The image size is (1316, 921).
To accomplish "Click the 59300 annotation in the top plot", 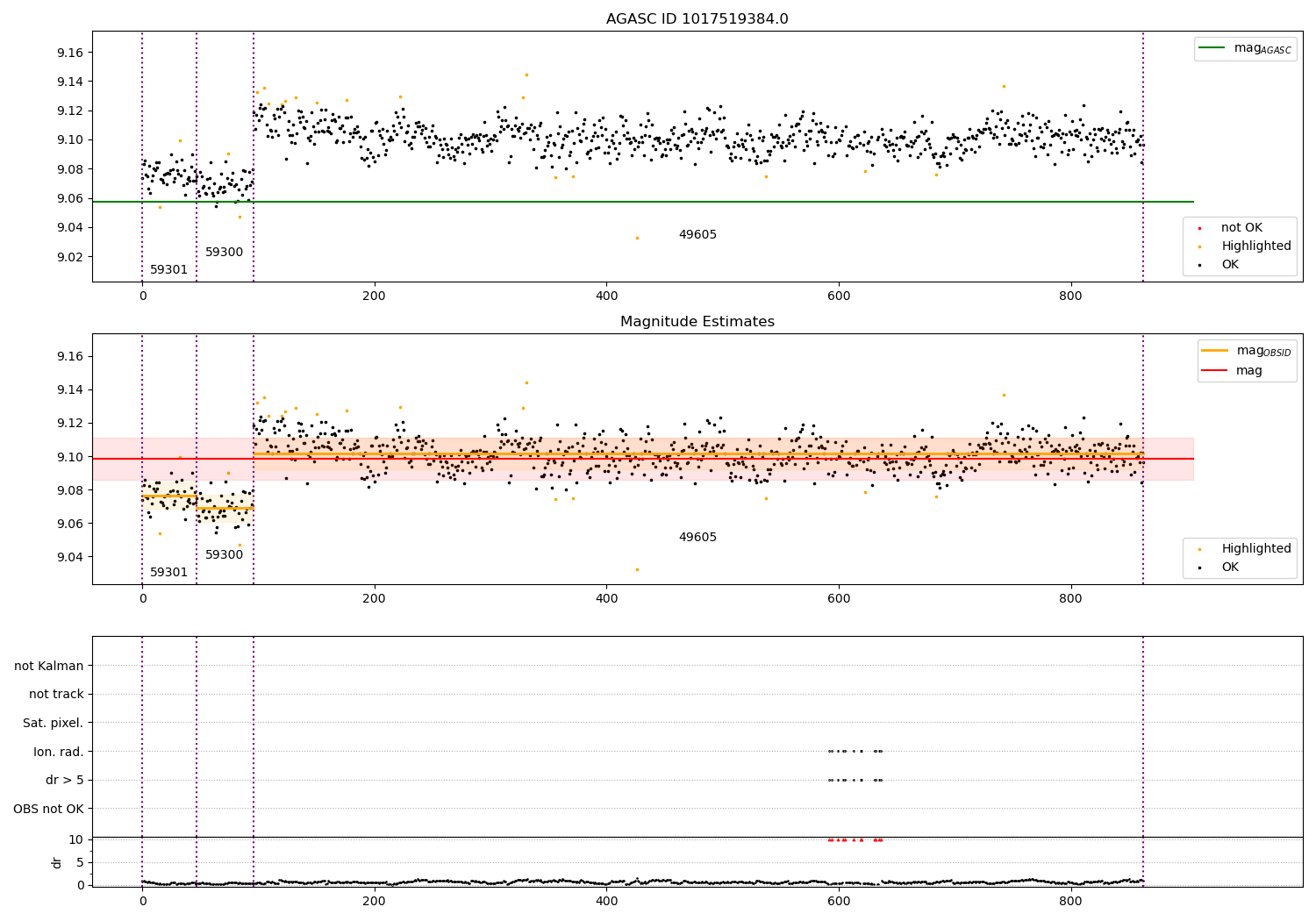I will coord(224,253).
